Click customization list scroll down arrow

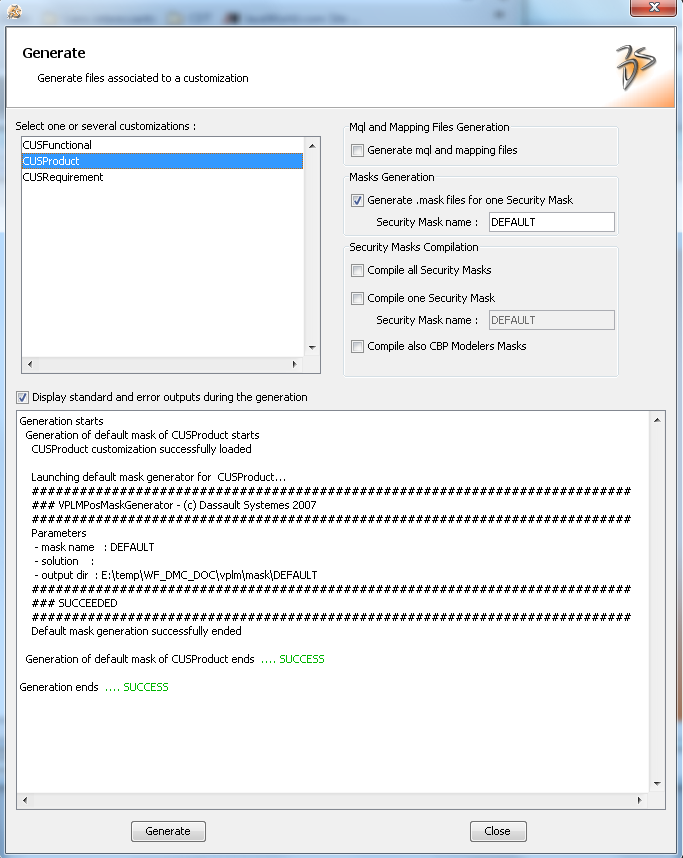coord(312,347)
